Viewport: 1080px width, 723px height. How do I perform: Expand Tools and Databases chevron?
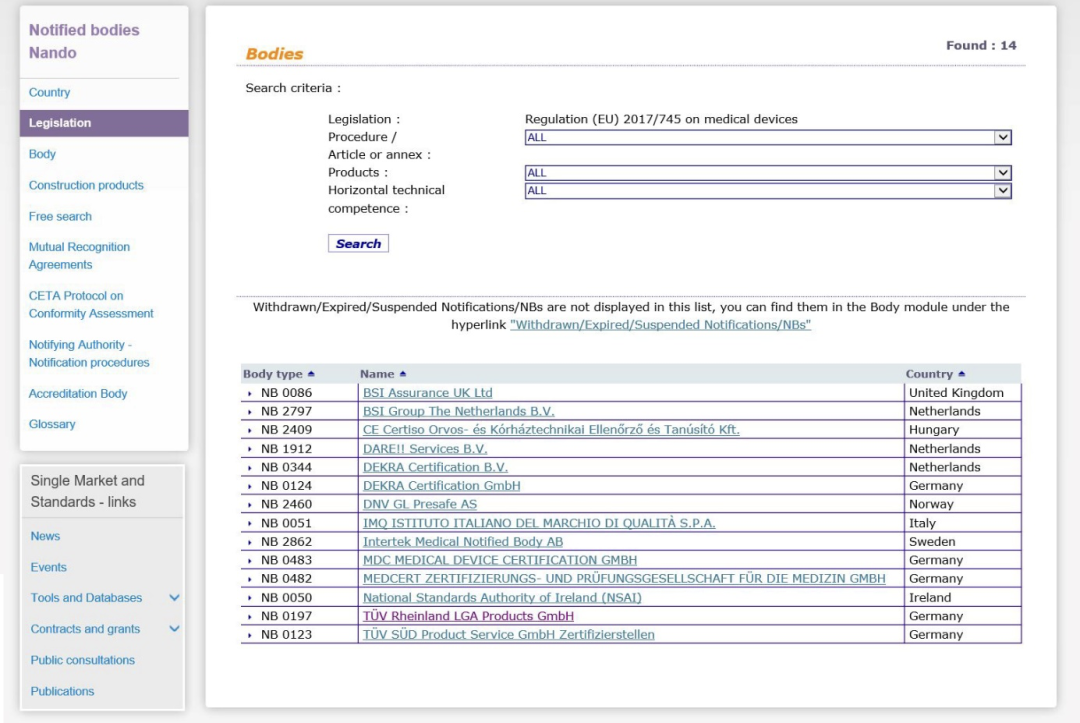[x=174, y=598]
